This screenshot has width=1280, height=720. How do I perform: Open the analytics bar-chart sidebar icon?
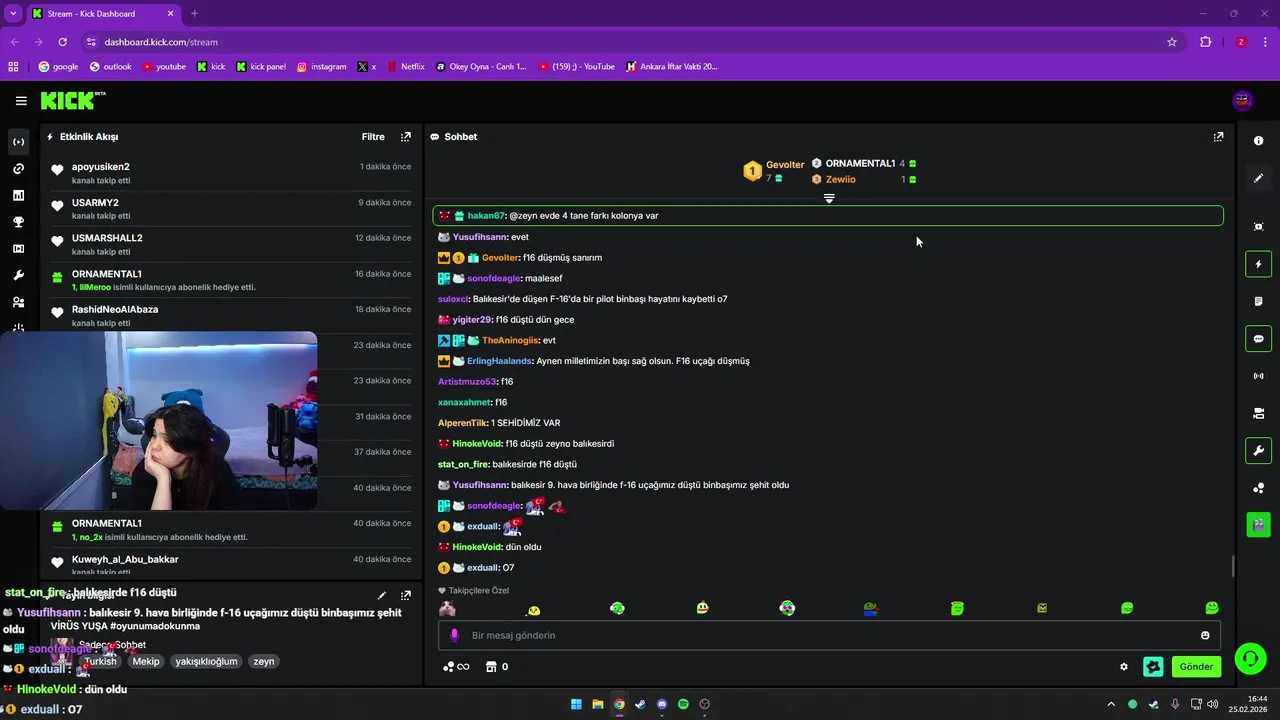pyautogui.click(x=18, y=196)
